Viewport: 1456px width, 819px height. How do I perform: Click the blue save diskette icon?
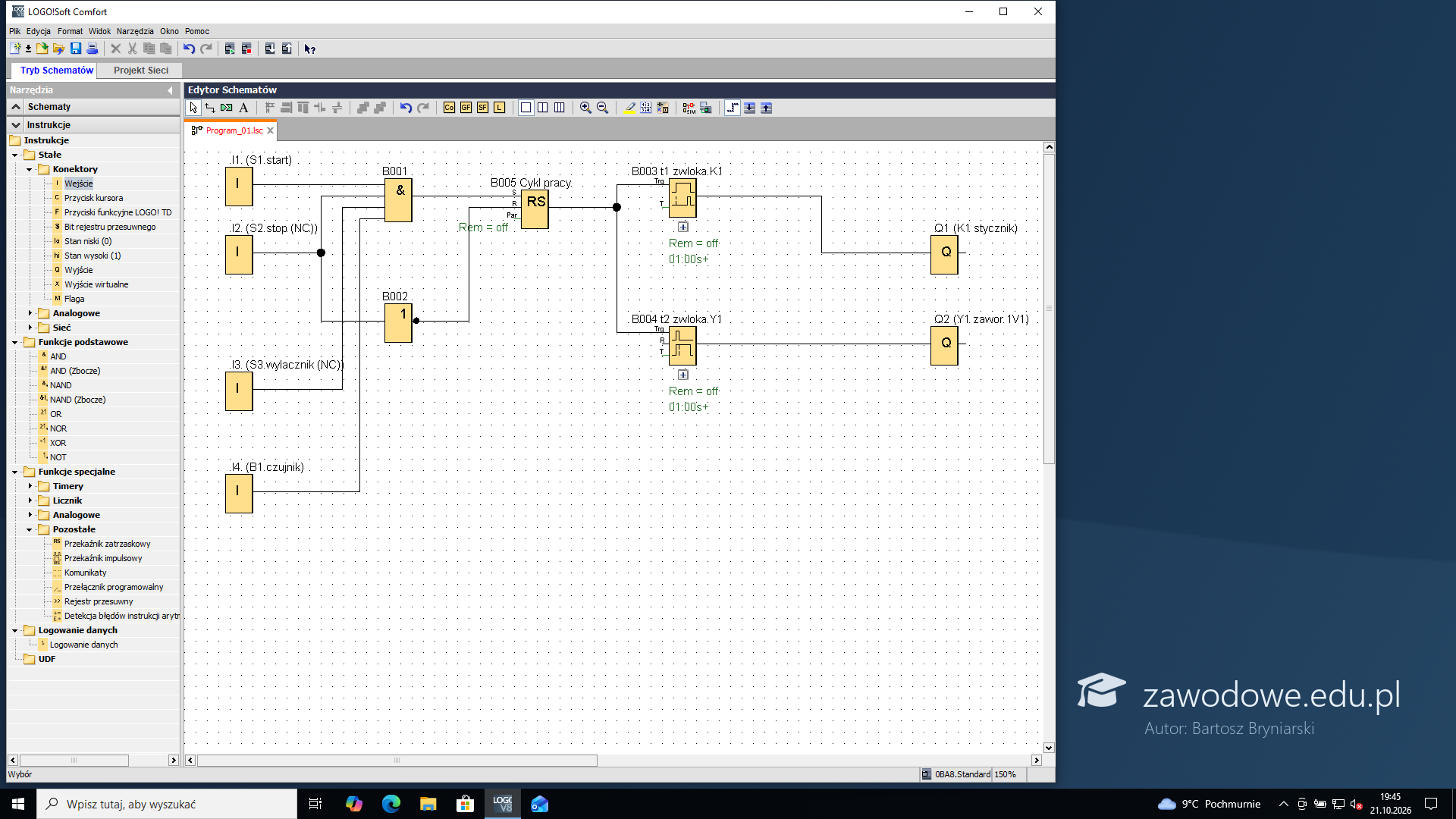[76, 49]
